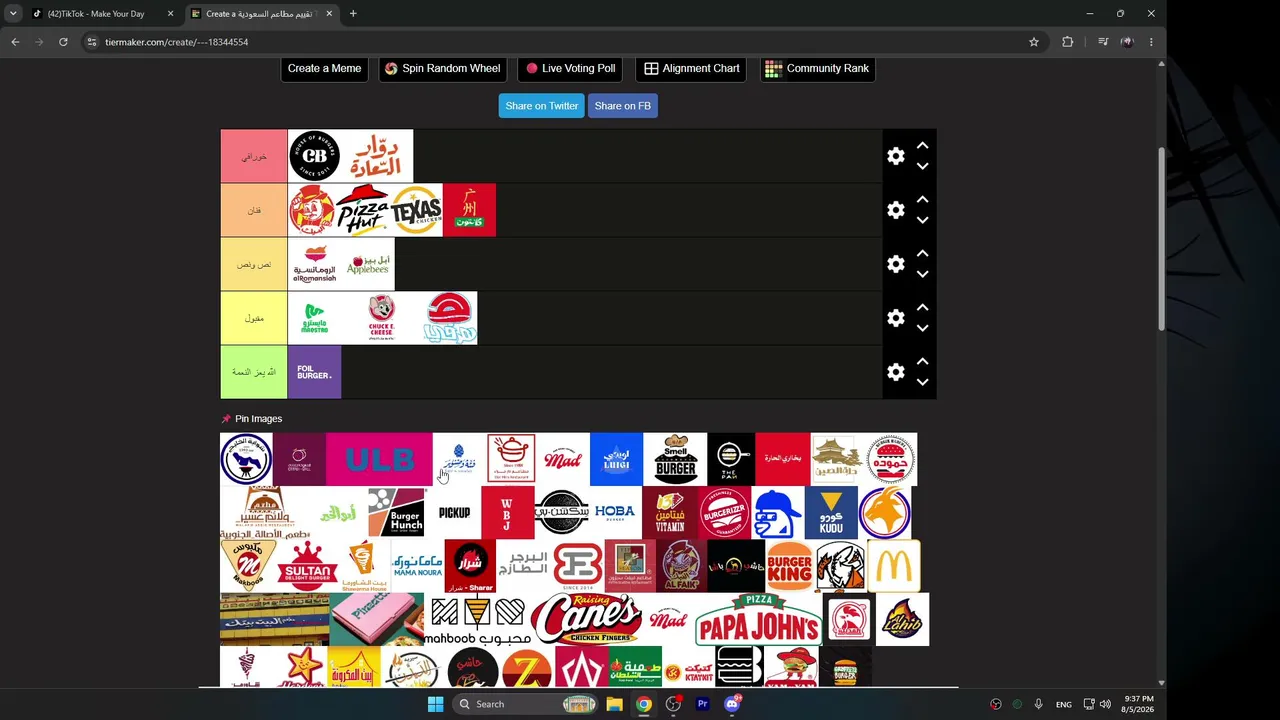Move the Foil Burger tier up
This screenshot has height=720, width=1280.
pyautogui.click(x=922, y=362)
